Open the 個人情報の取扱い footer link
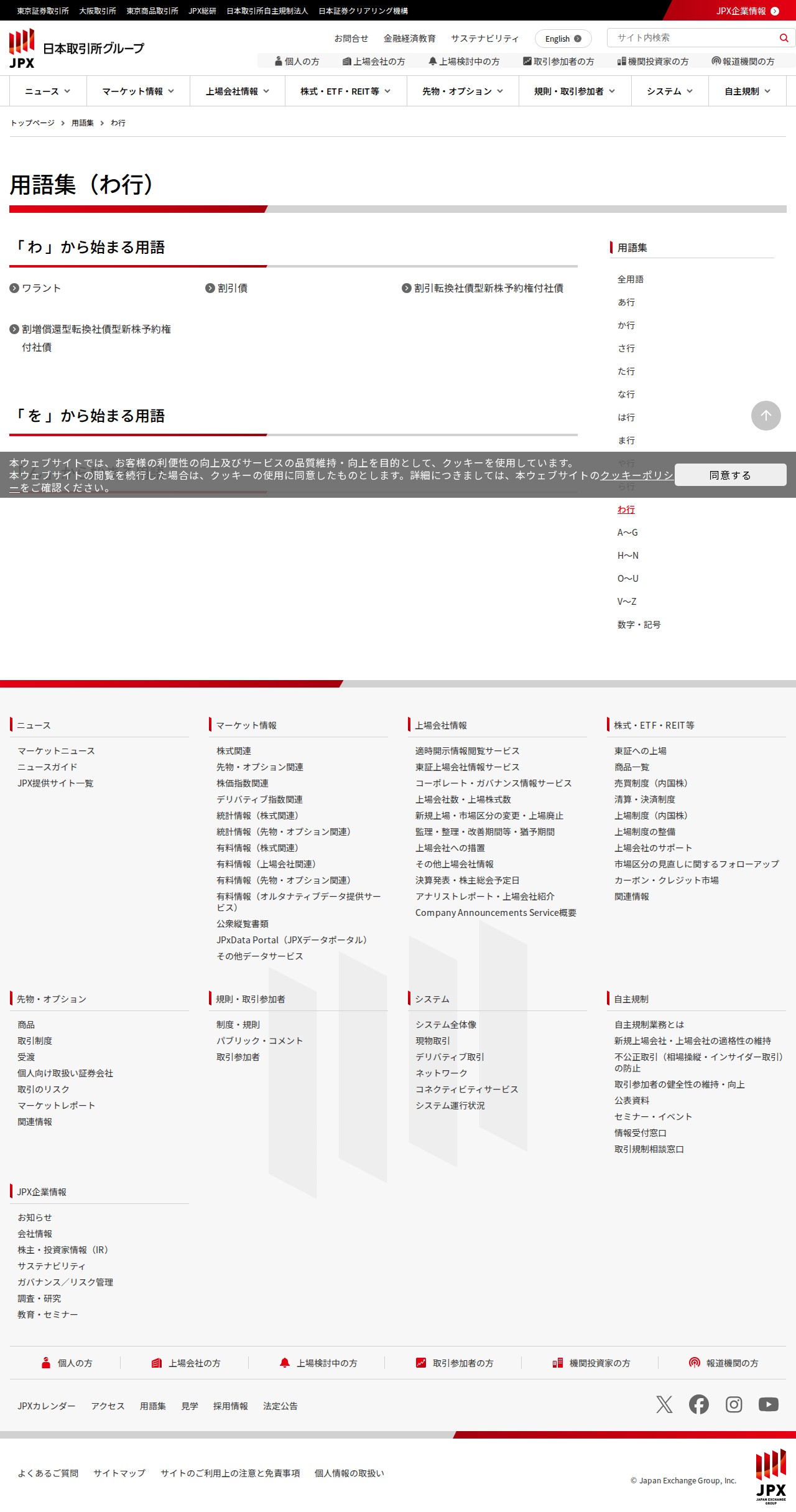The width and height of the screenshot is (796, 1512). click(349, 1473)
